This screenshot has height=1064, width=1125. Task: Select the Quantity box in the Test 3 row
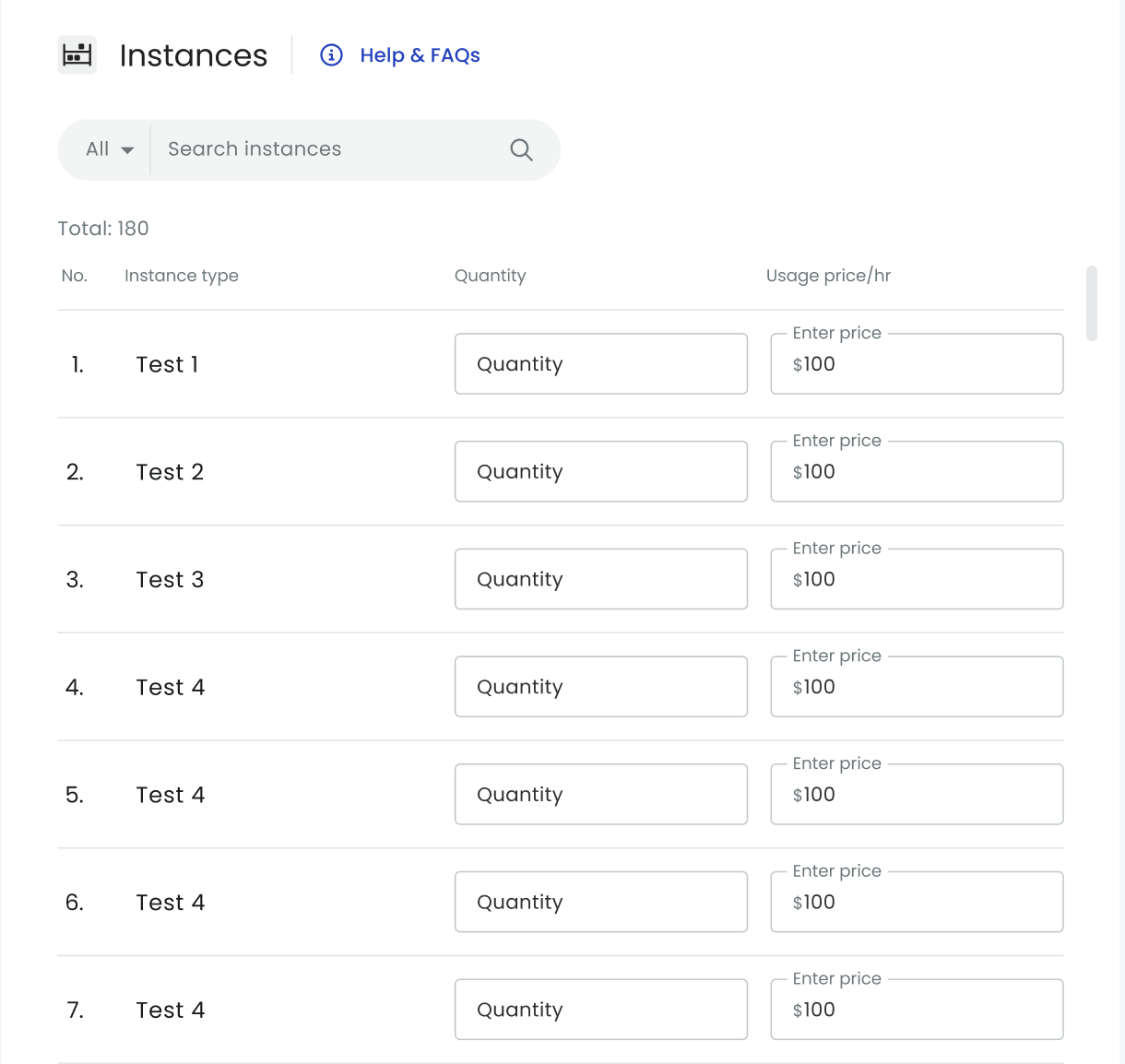(x=600, y=579)
